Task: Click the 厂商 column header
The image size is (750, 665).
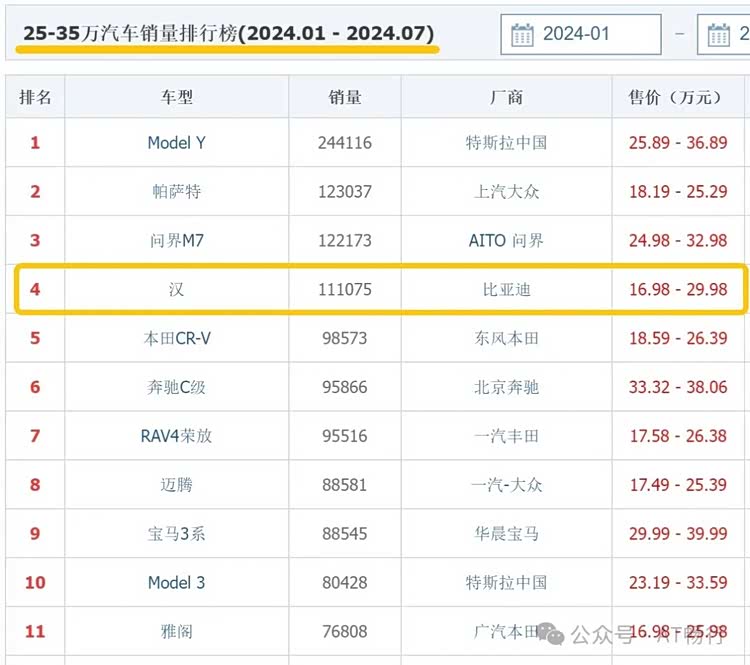Action: (506, 97)
